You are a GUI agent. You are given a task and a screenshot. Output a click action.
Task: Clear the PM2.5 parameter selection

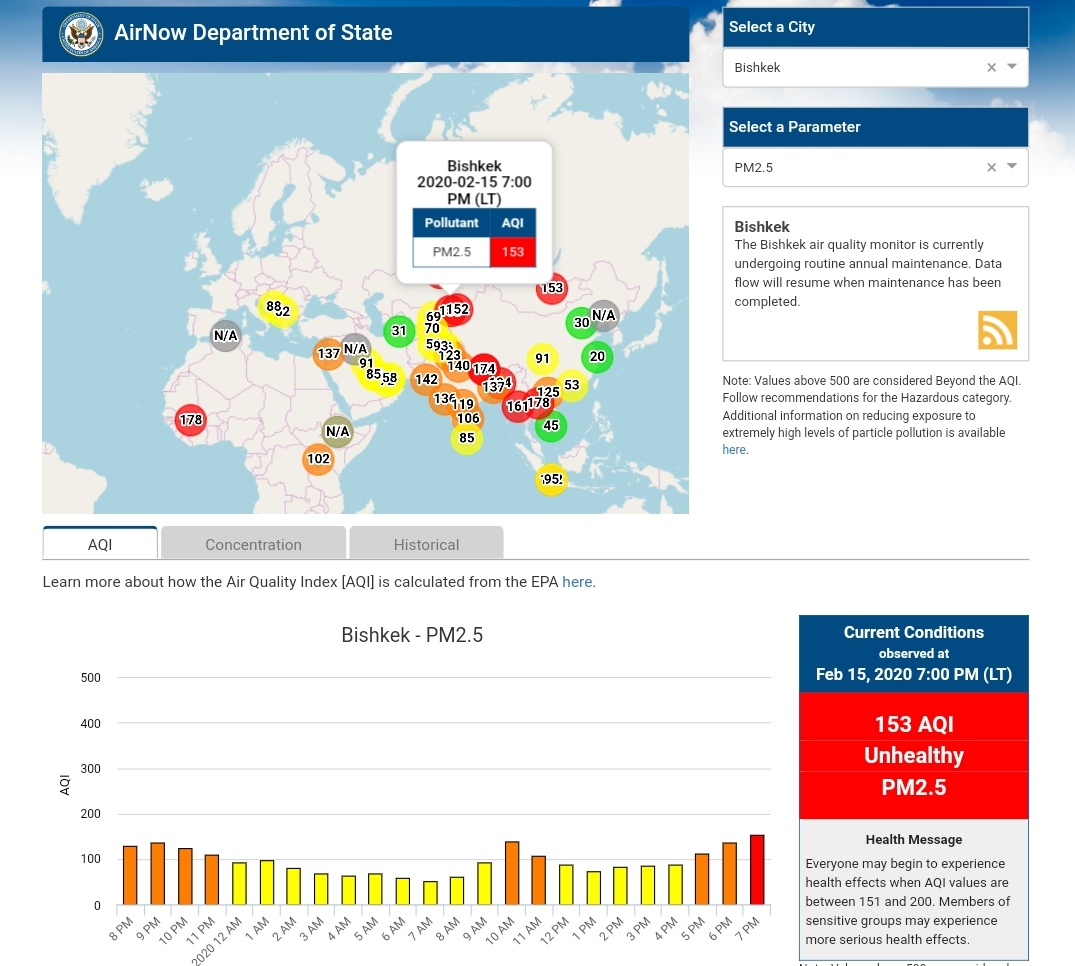pos(991,168)
